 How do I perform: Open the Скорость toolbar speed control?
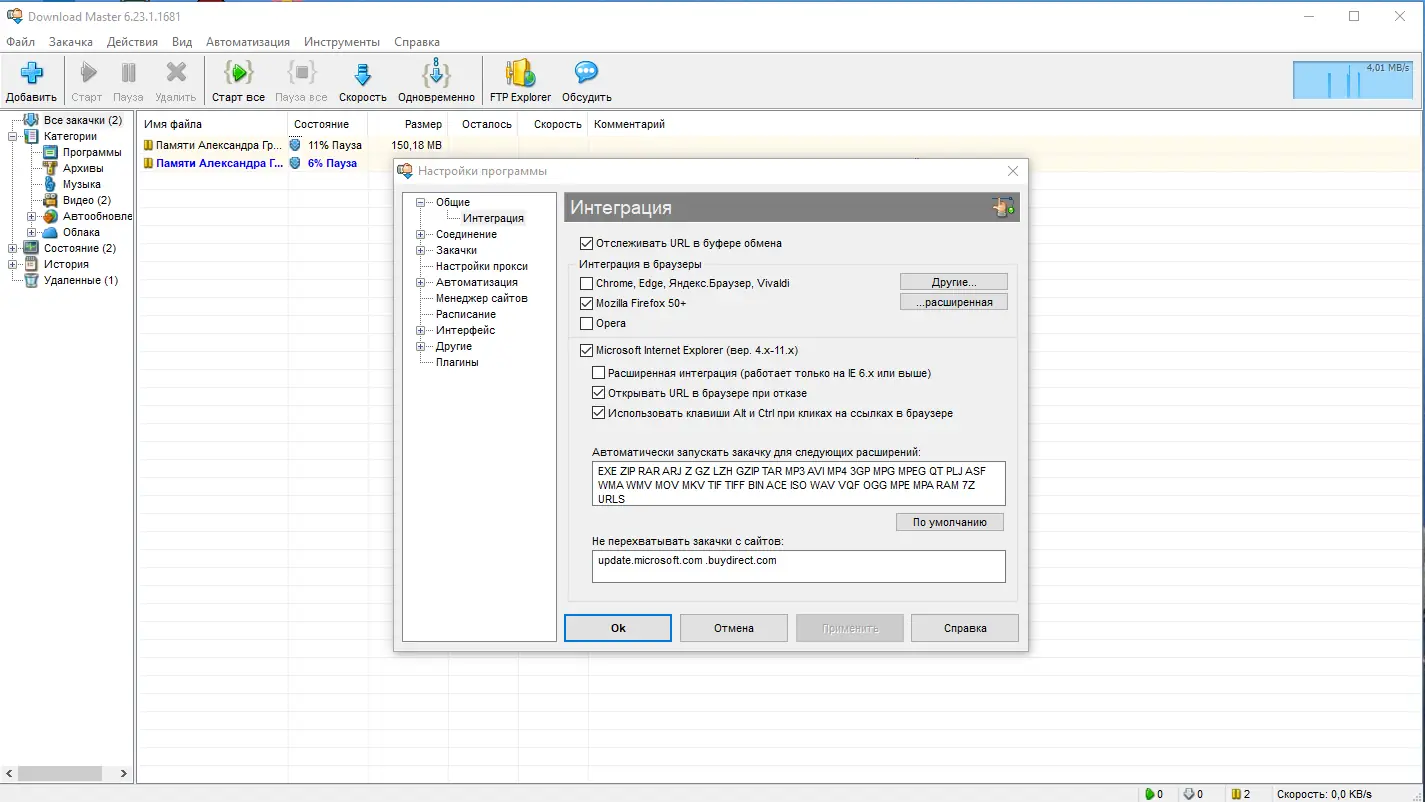click(x=363, y=81)
